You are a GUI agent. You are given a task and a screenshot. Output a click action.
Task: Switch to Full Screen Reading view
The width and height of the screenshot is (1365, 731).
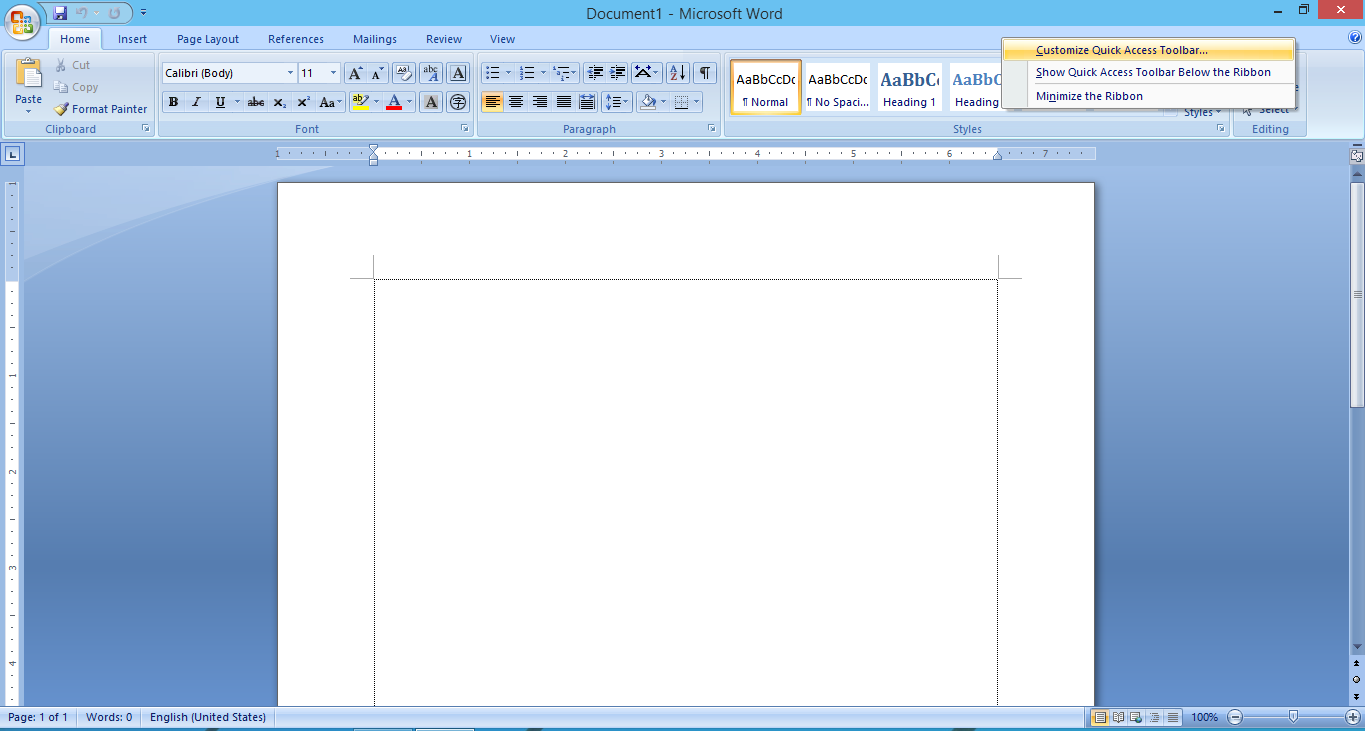(1118, 717)
